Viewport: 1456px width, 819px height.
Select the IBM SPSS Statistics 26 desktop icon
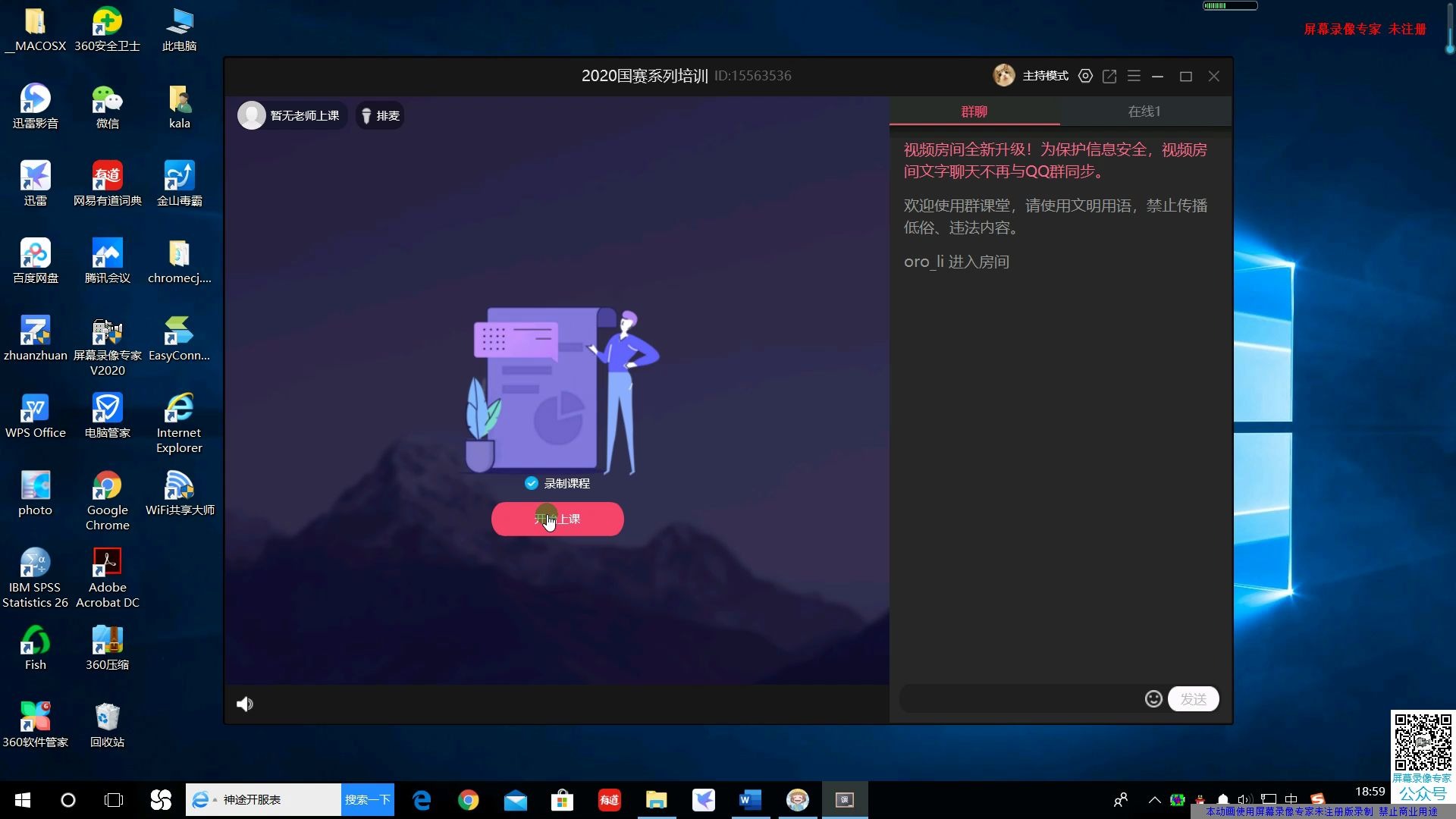click(35, 579)
